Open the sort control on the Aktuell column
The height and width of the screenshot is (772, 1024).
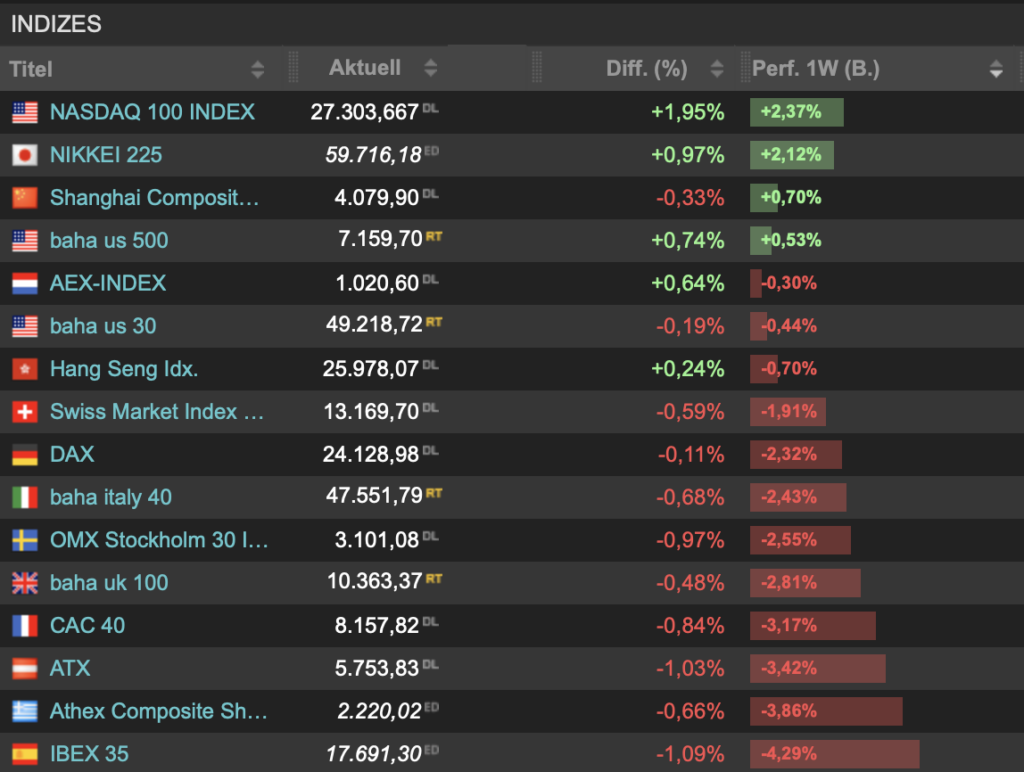(x=430, y=69)
